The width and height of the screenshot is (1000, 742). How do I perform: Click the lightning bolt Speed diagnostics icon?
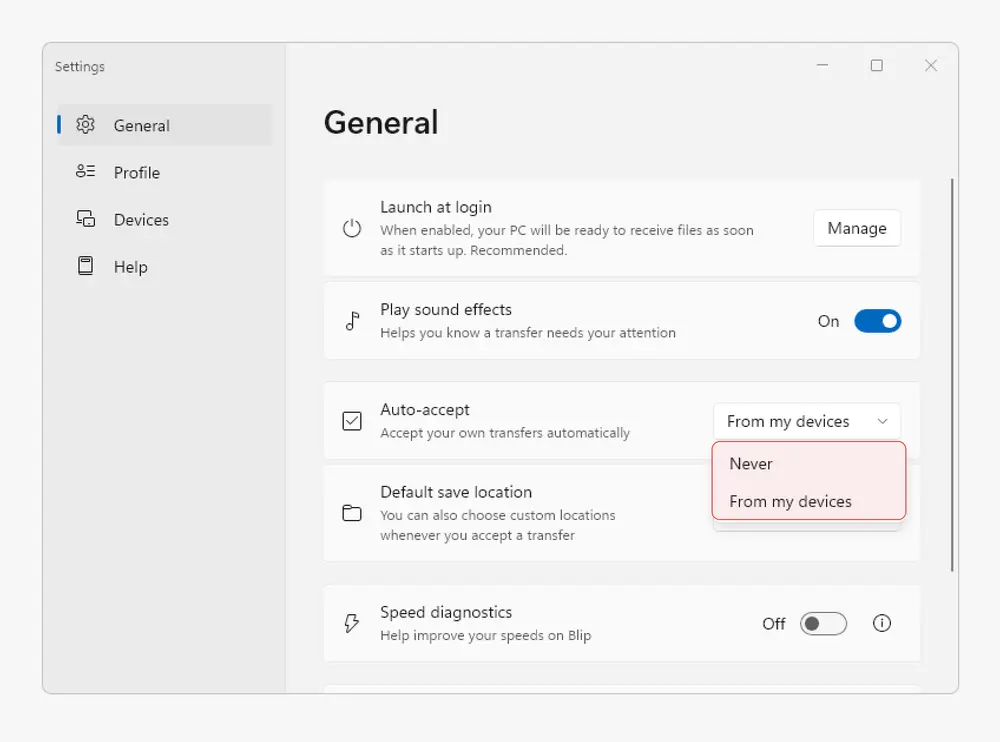tap(352, 624)
